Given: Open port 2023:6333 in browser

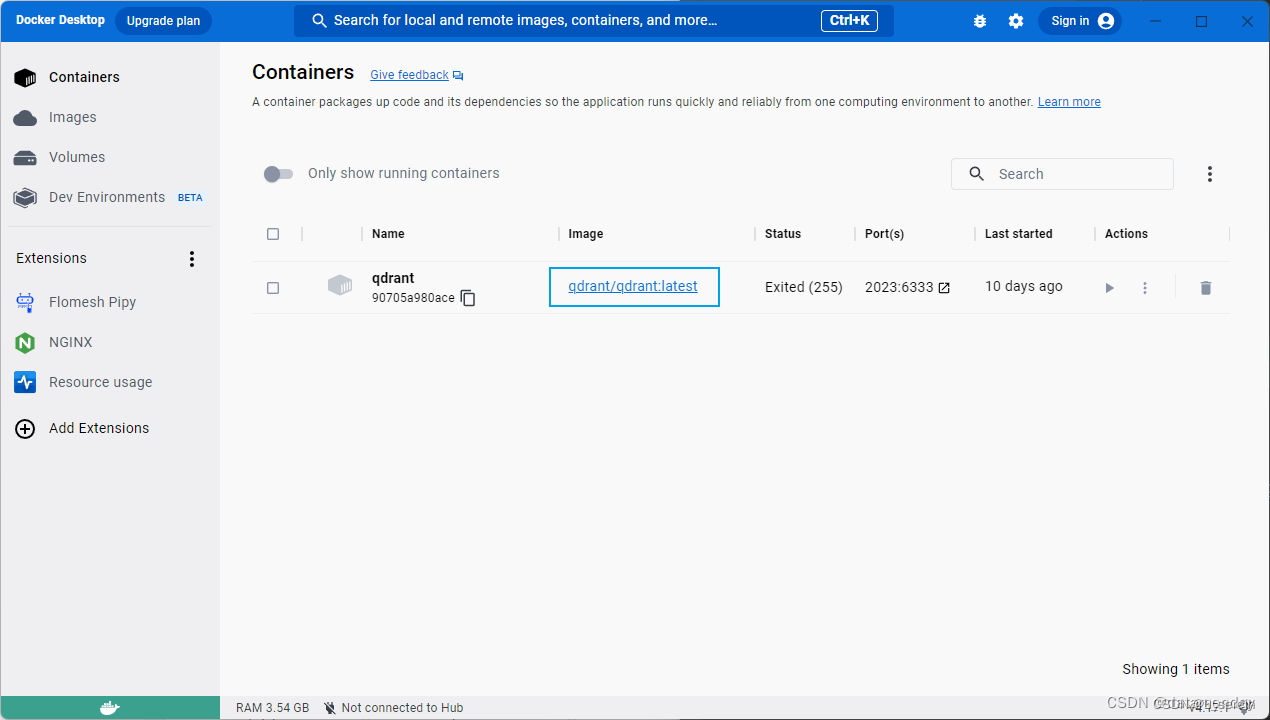Looking at the screenshot, I should 907,287.
